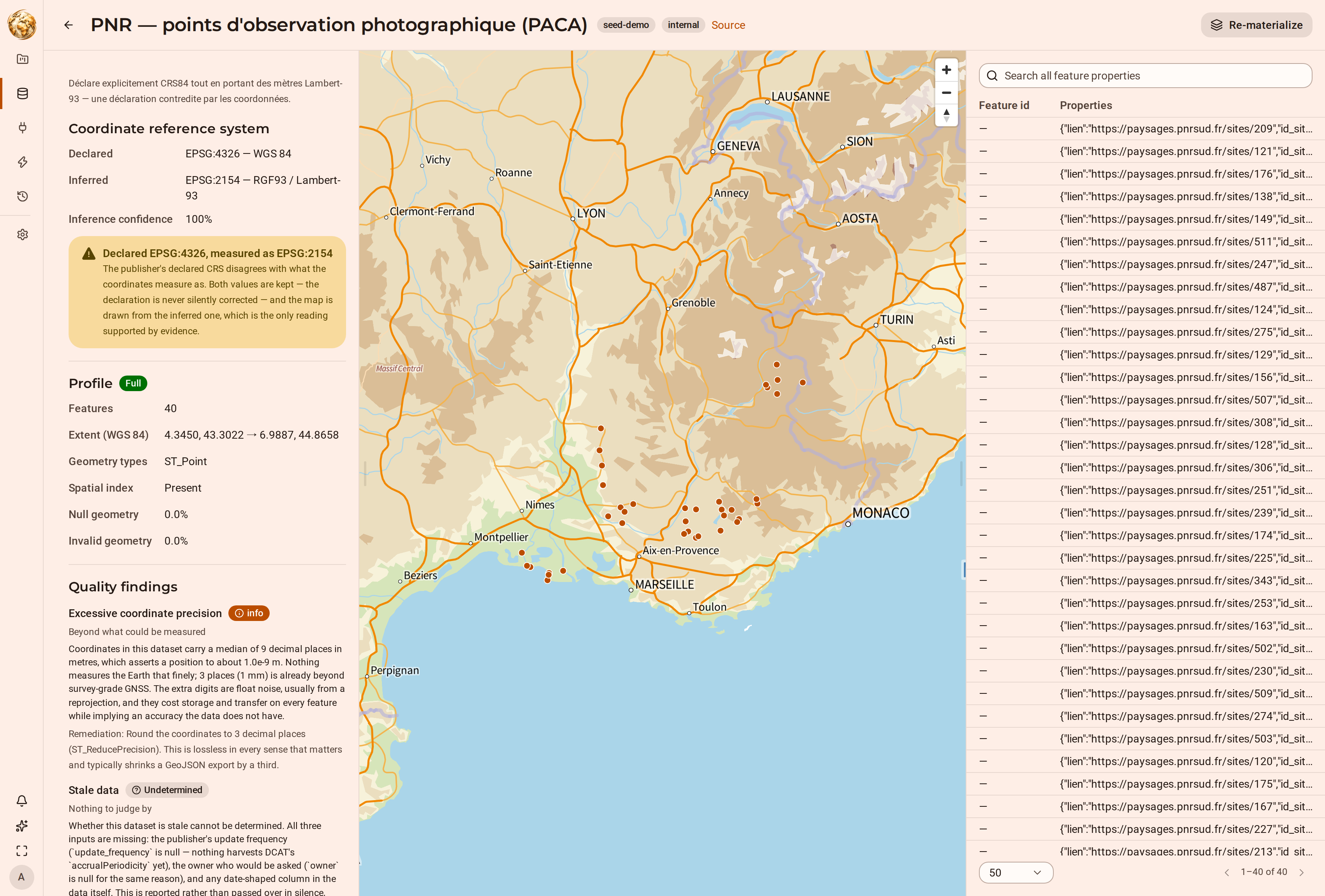Screen dimensions: 1325x896
Task: Select the row with sites/124
Action: coord(1145,309)
